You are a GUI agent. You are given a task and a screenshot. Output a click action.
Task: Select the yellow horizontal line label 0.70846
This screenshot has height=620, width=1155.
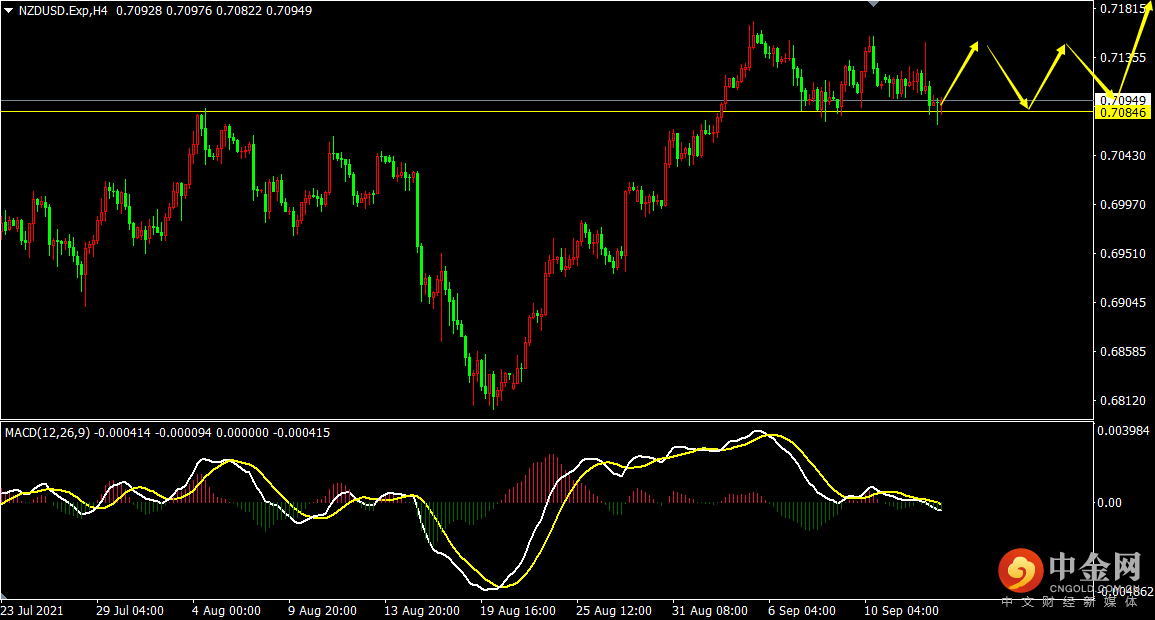[x=1123, y=112]
